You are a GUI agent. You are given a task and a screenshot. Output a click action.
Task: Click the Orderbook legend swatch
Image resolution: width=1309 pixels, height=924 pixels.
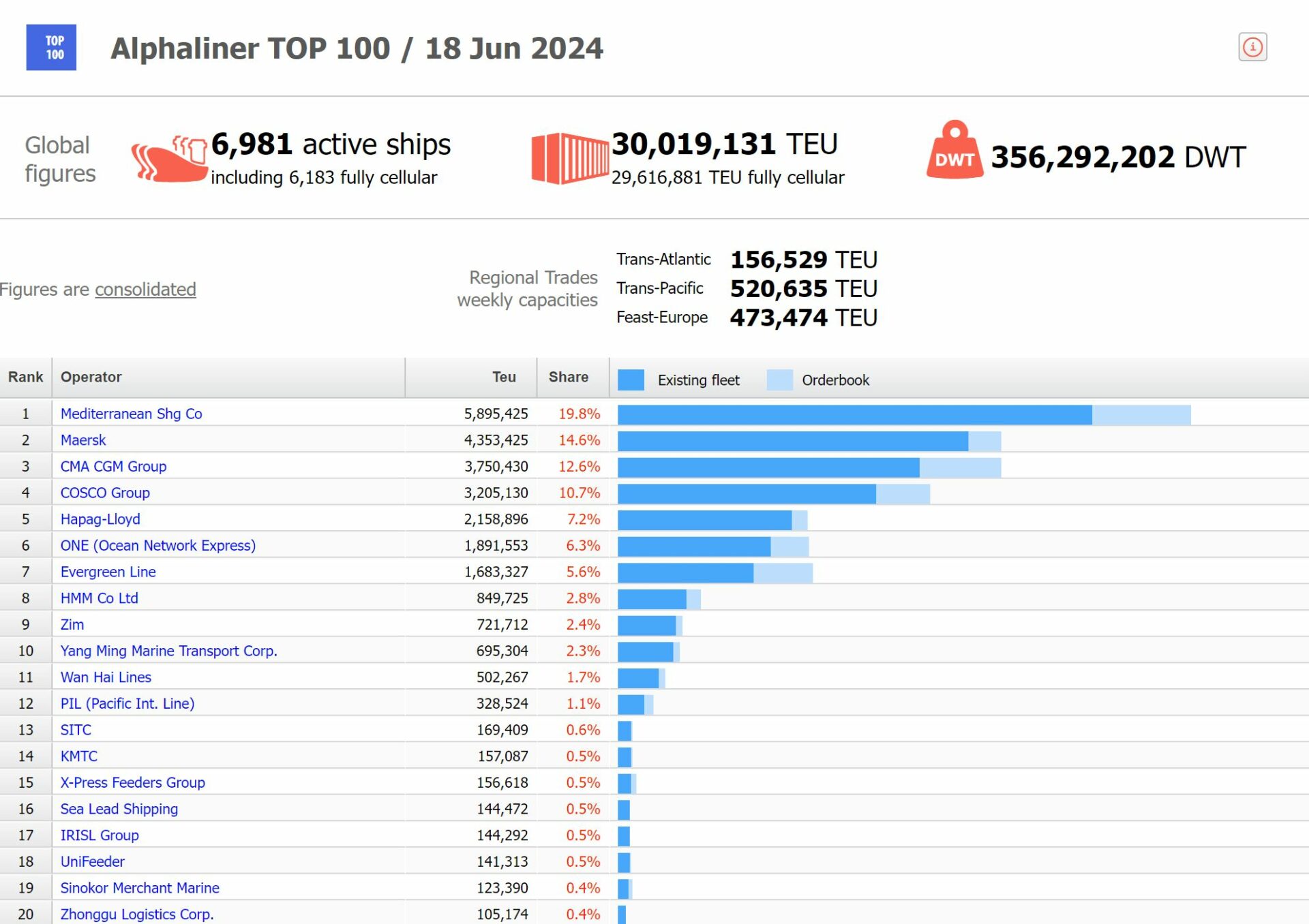[x=779, y=380]
